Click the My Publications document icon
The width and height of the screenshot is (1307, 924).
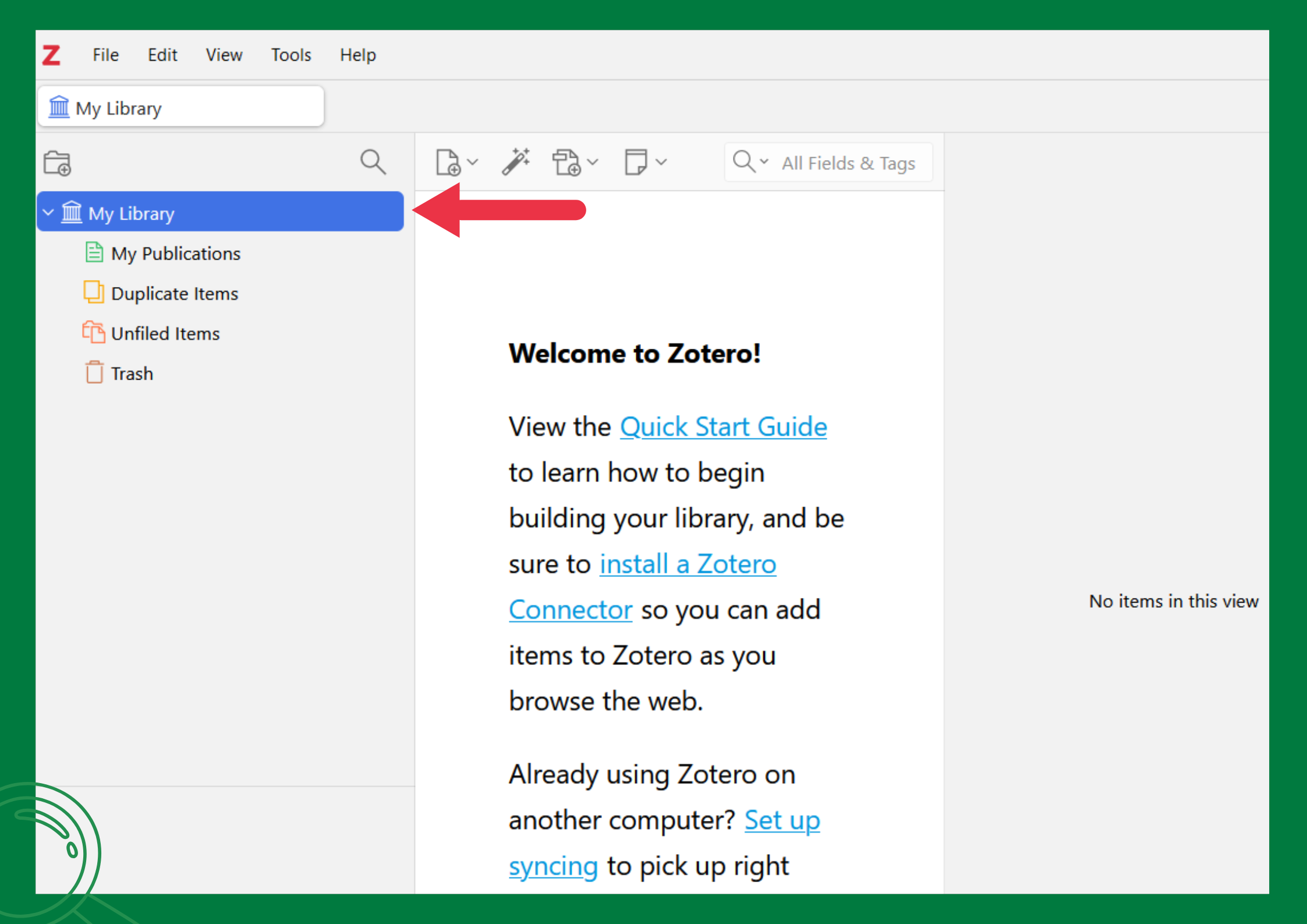(94, 253)
